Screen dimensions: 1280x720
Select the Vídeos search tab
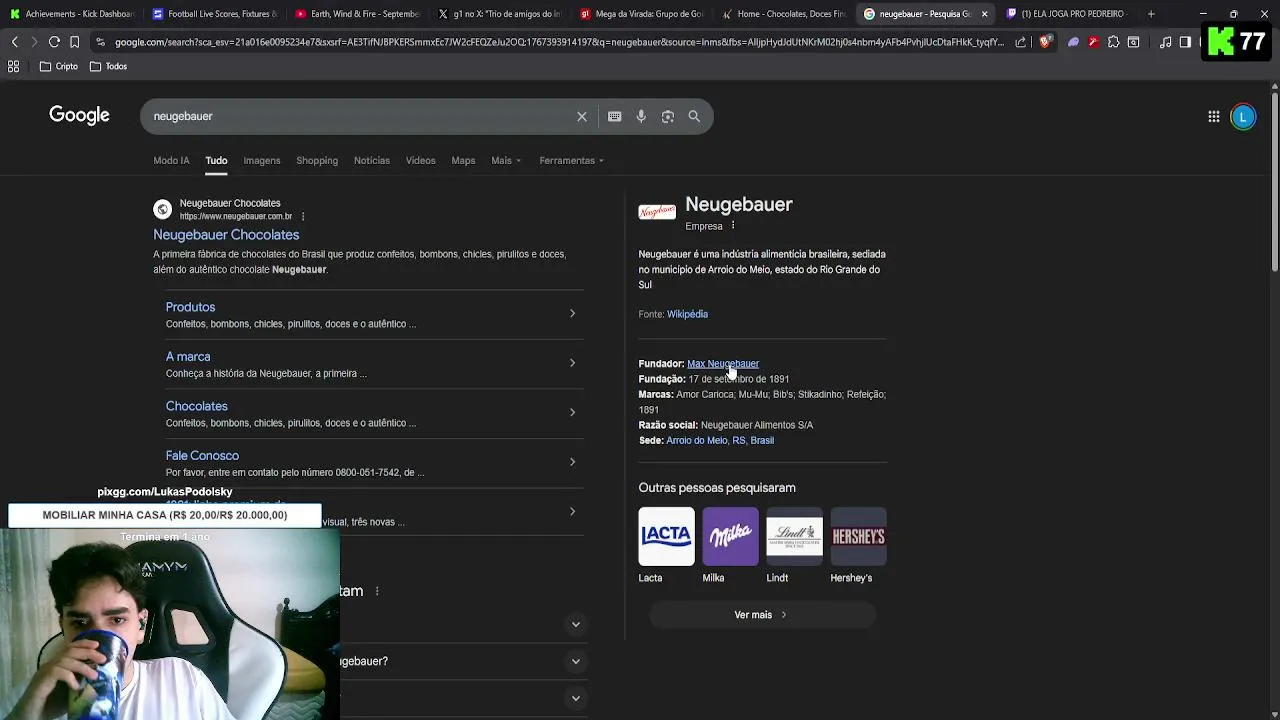click(x=420, y=160)
